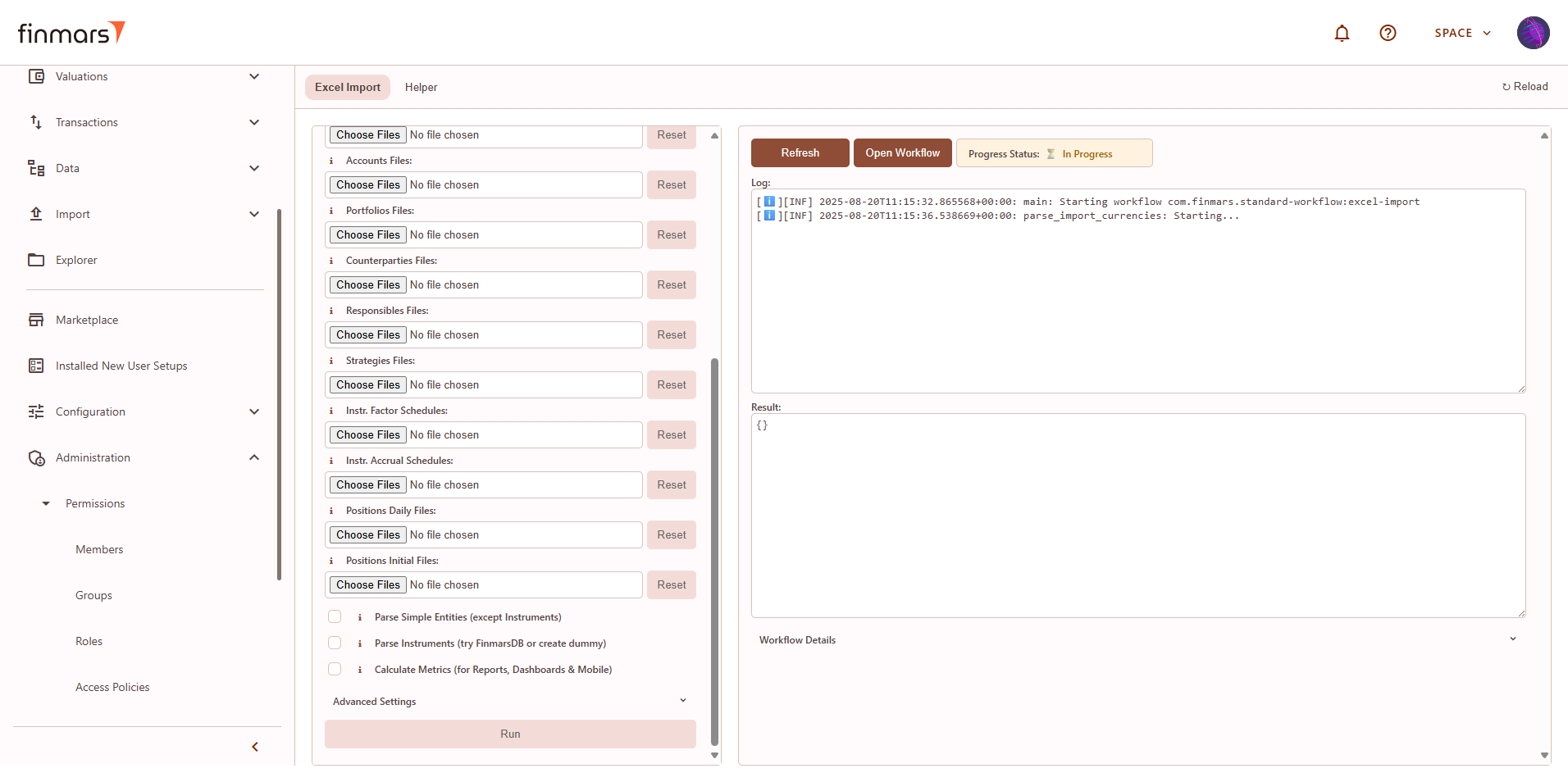Expand the Transactions menu chevron
The image size is (1568, 782).
(254, 122)
